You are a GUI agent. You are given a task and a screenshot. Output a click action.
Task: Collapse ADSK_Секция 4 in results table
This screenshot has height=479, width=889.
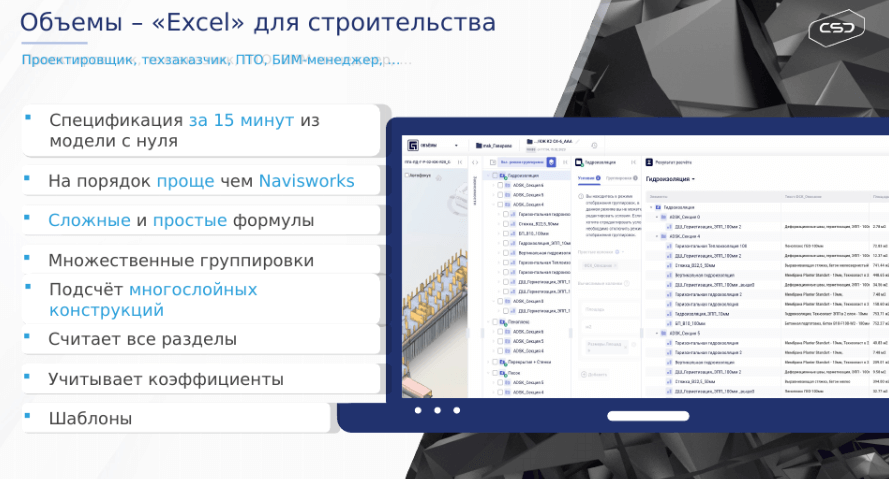click(x=657, y=236)
